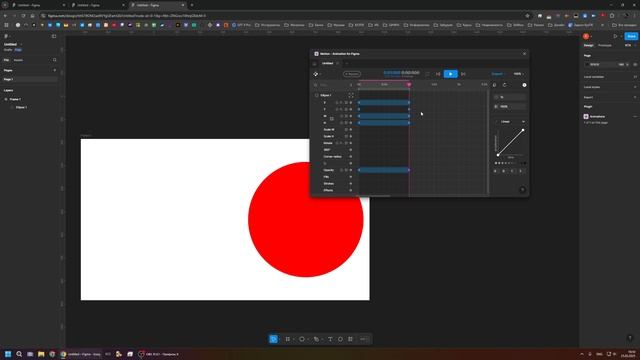Jump to the end of the timeline
640x360 pixels.
click(463, 74)
